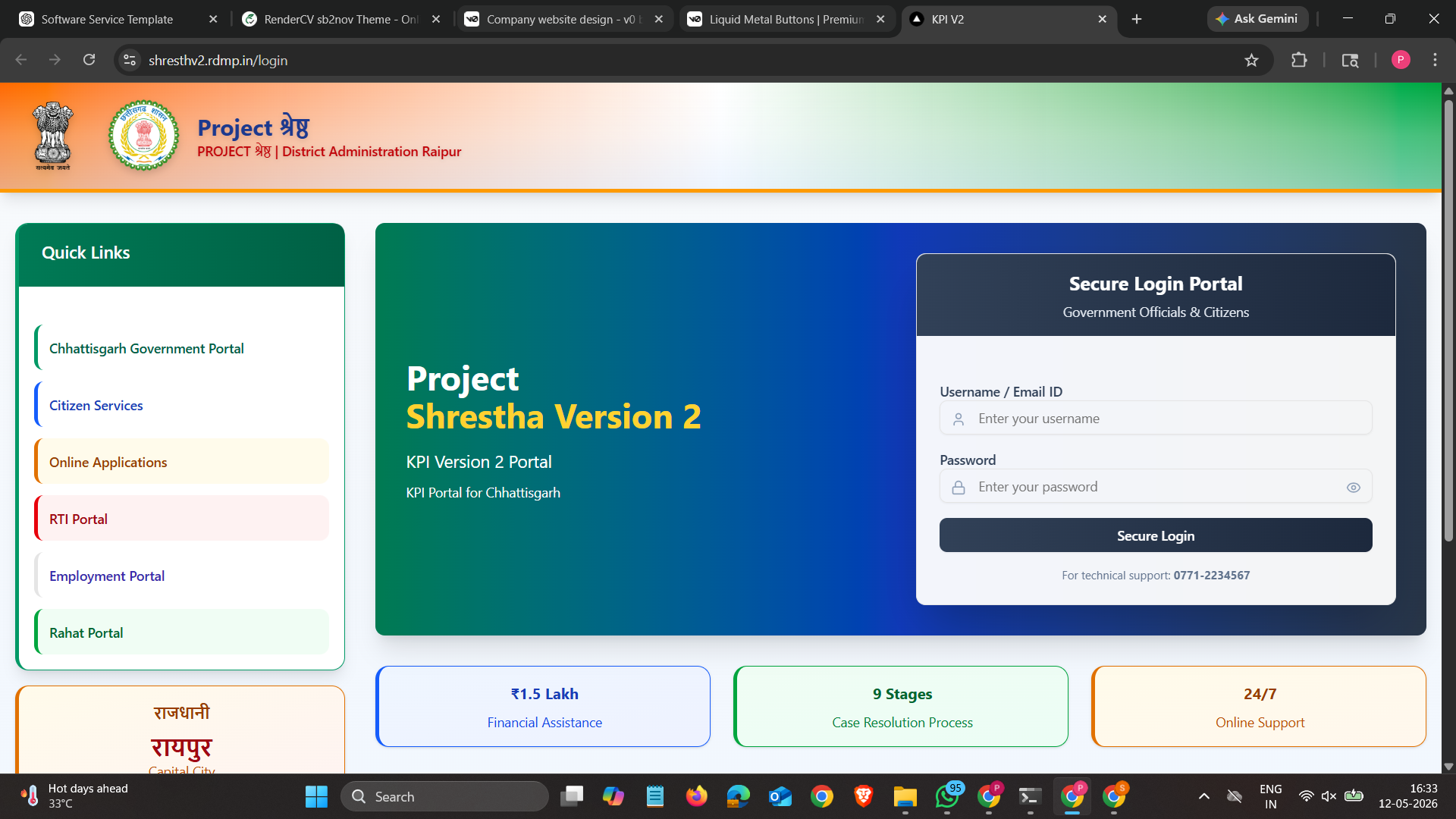
Task: Open WhatsApp from the taskbar
Action: pyautogui.click(x=947, y=796)
